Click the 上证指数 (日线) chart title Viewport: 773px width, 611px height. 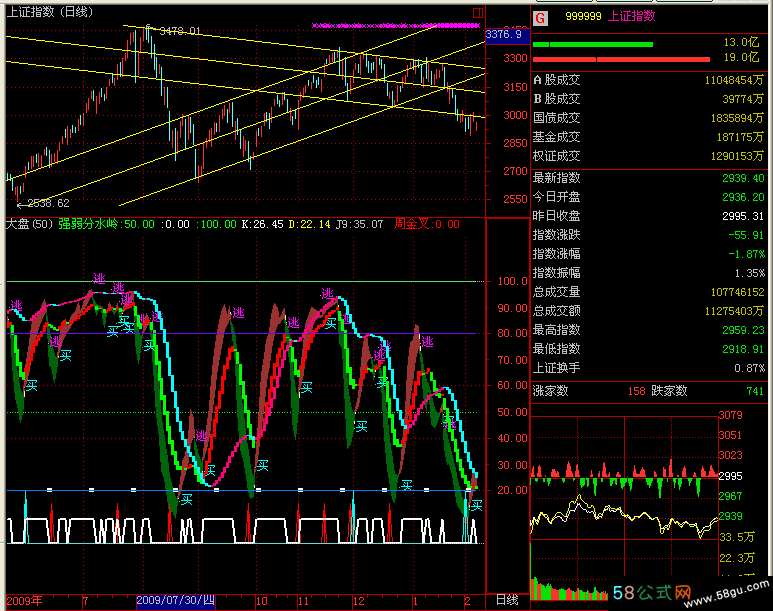click(48, 12)
